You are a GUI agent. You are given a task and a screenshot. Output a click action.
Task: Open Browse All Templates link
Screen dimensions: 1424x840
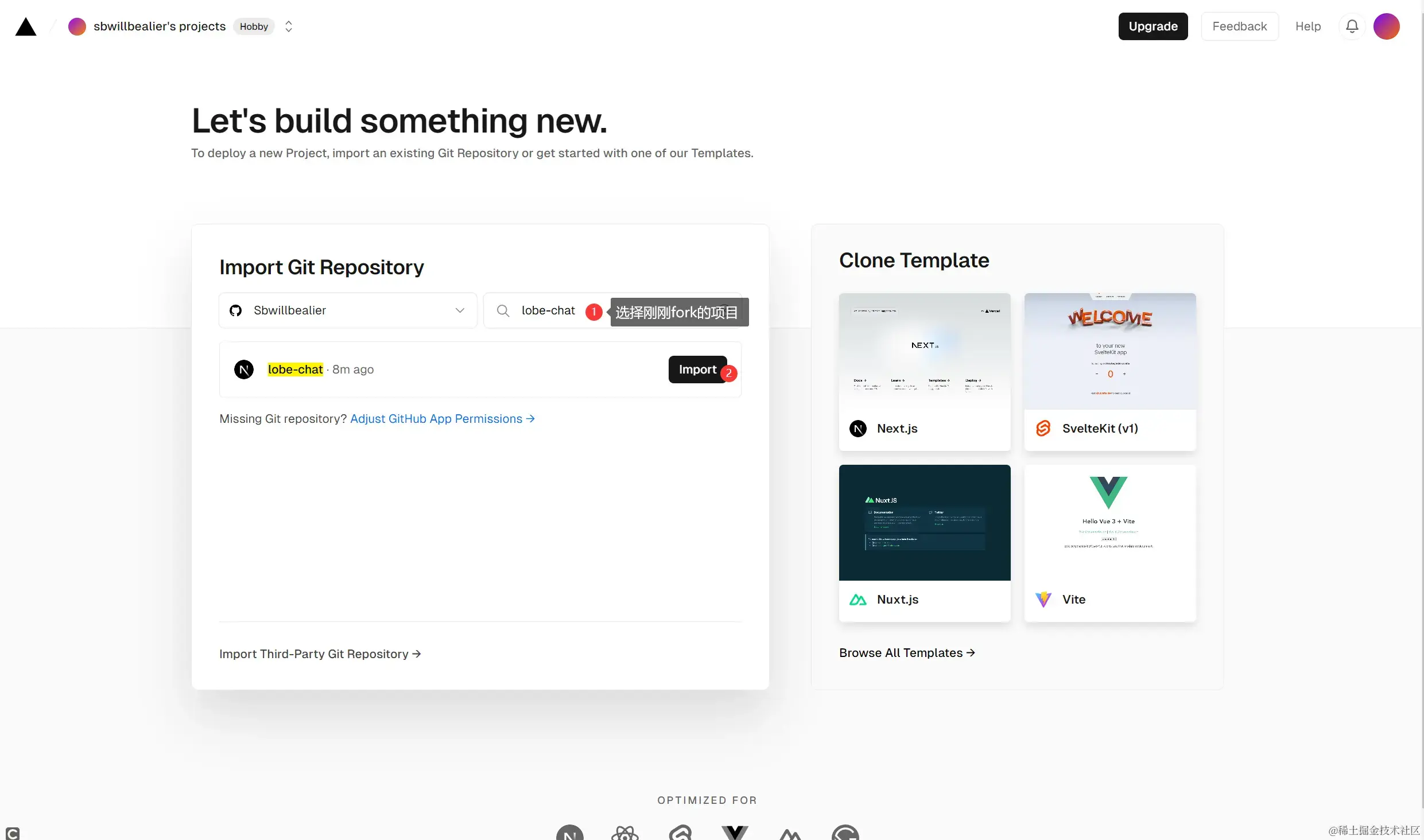click(907, 653)
